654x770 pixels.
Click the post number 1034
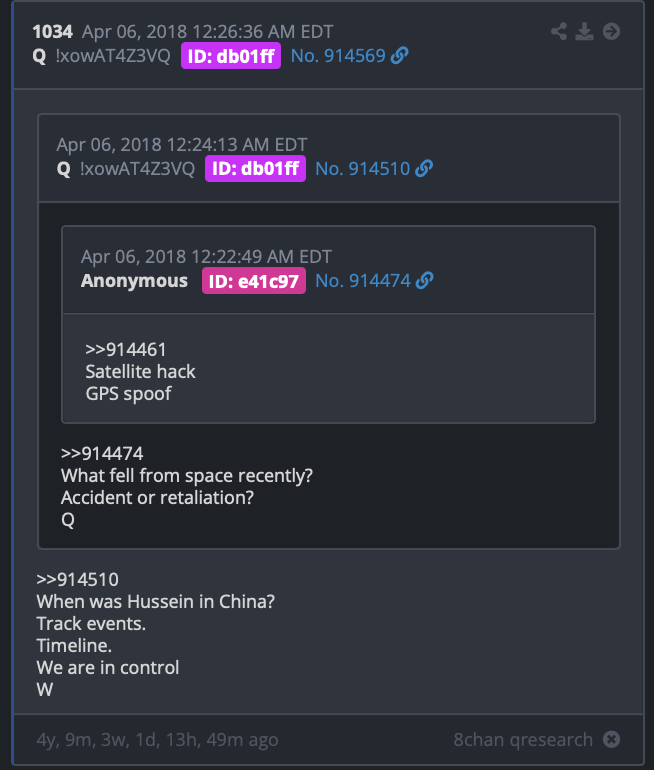click(x=53, y=32)
